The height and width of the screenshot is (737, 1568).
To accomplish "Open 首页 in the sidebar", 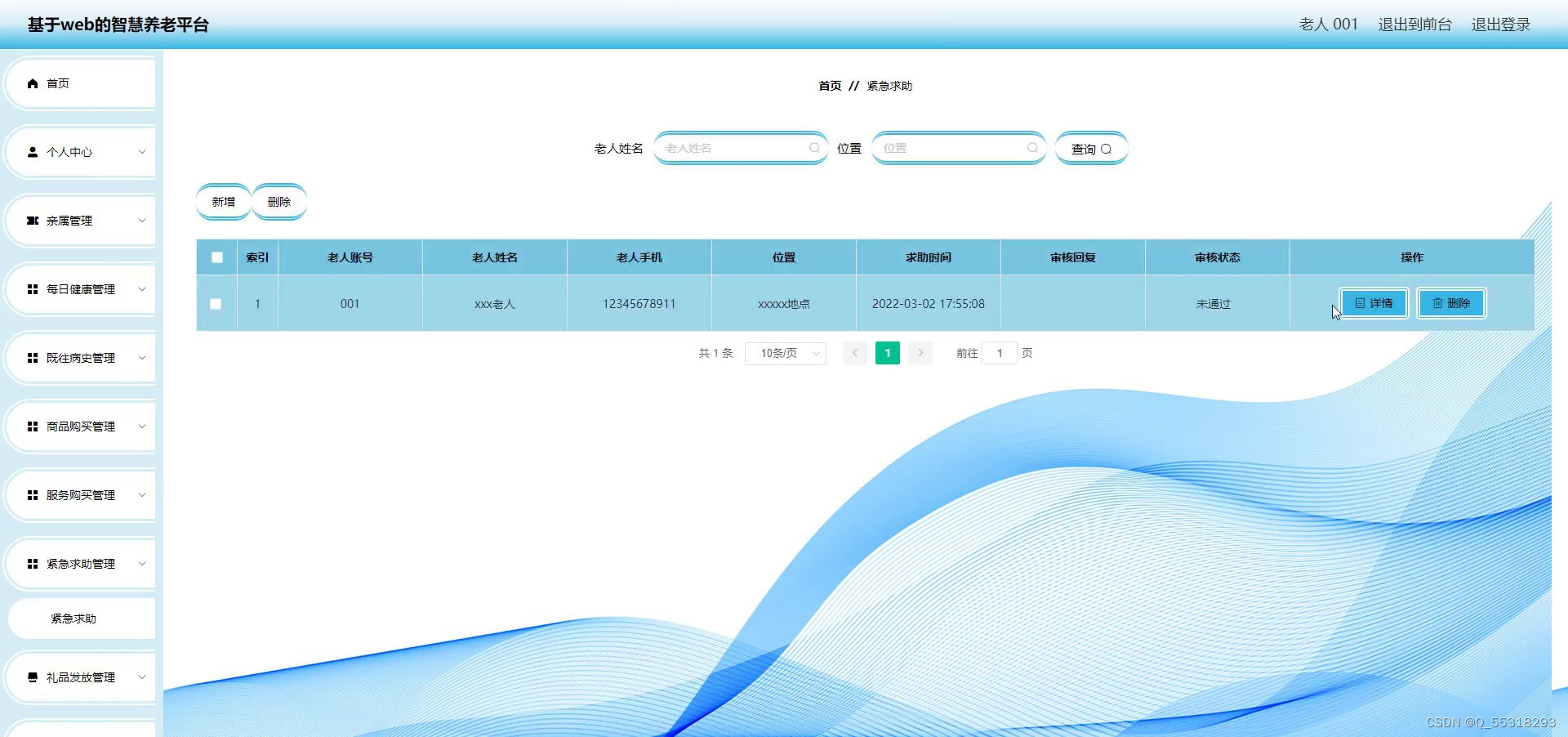I will tap(80, 83).
